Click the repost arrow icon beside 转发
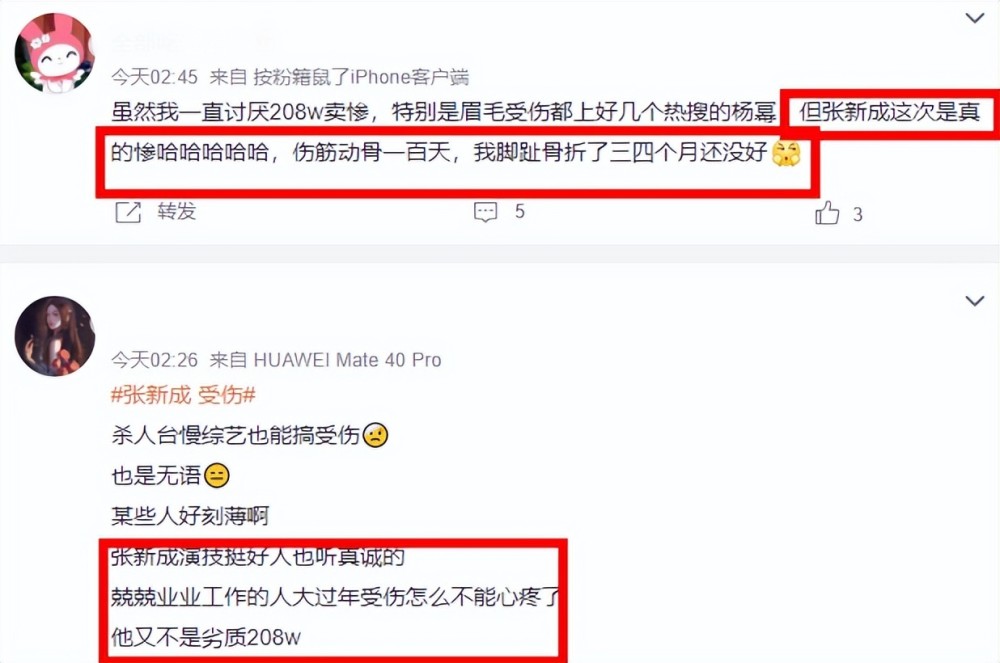This screenshot has height=663, width=1000. (x=128, y=212)
